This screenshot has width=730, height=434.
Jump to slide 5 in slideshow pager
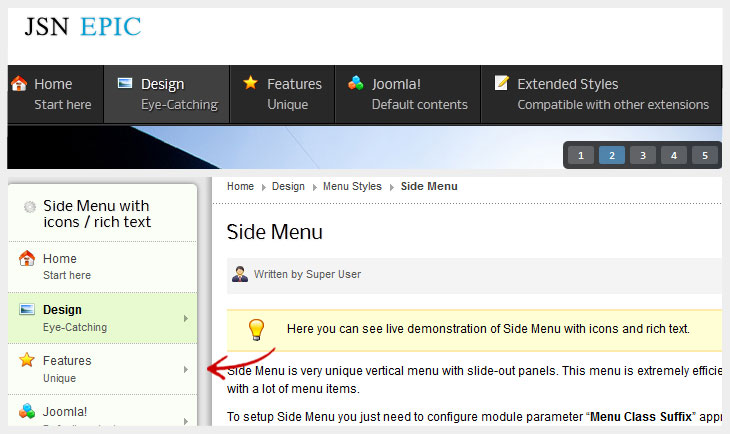tap(705, 155)
